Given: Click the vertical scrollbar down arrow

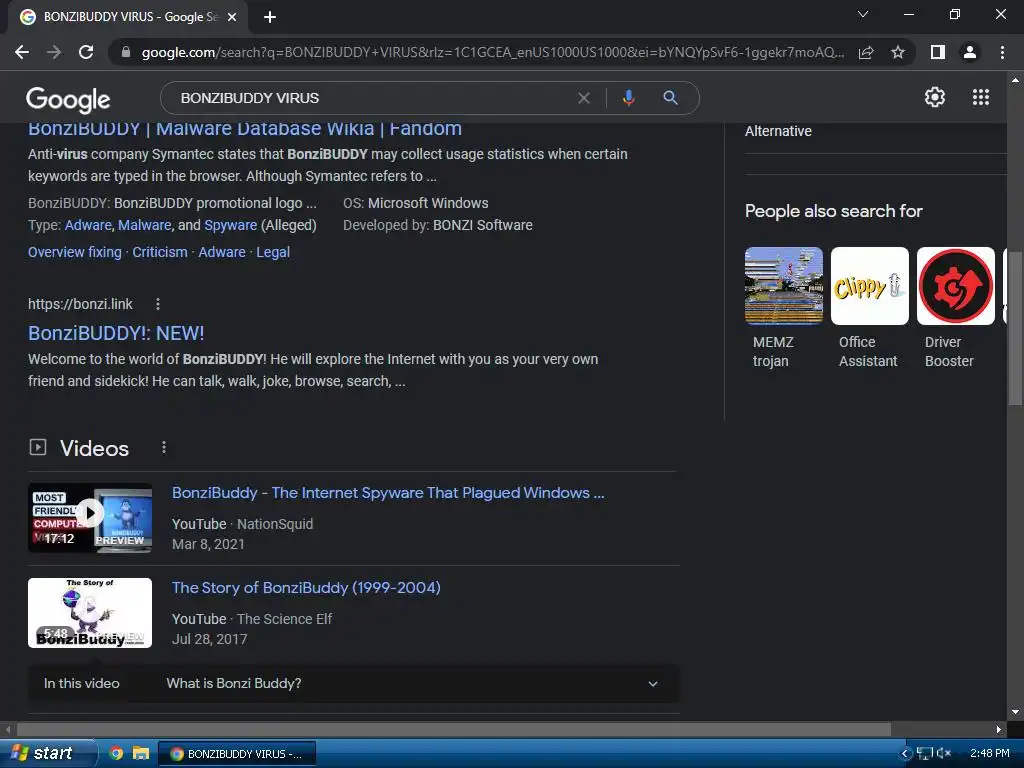Looking at the screenshot, I should (1015, 712).
